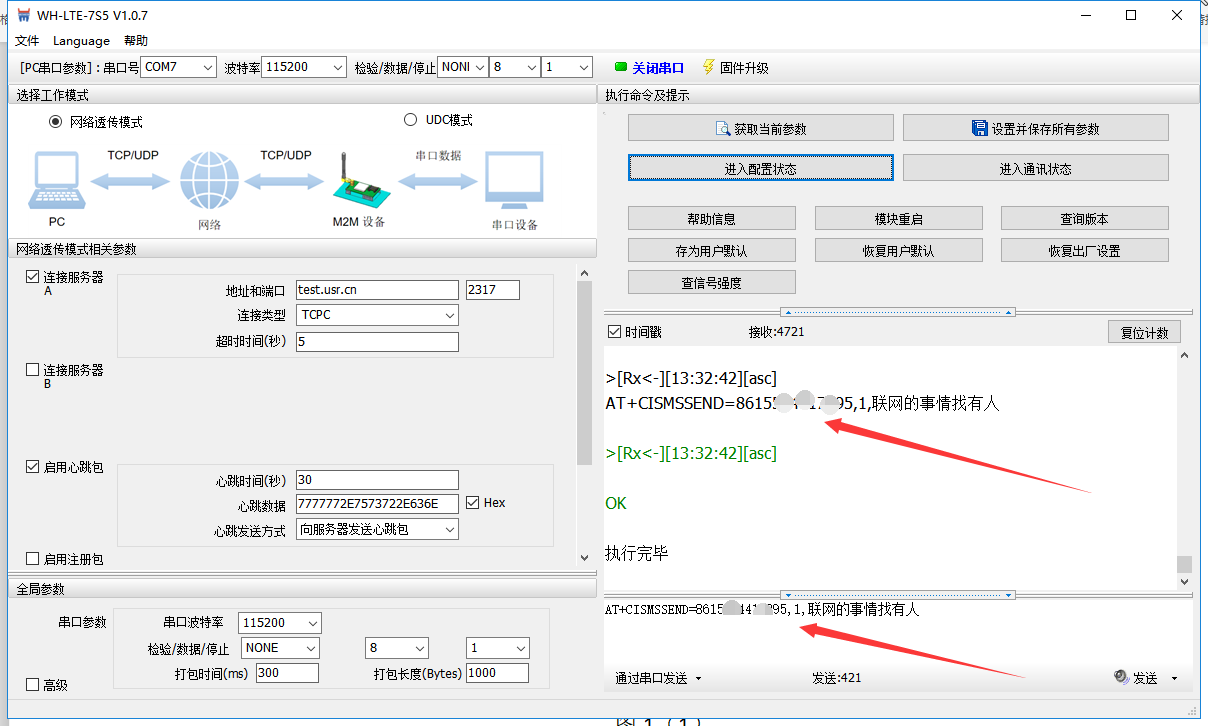Click the serial device monitor icon
1208x726 pixels.
point(514,181)
